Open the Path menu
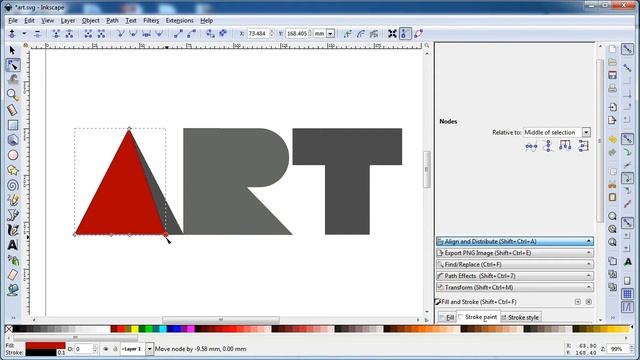The width and height of the screenshot is (640, 360). tap(112, 20)
